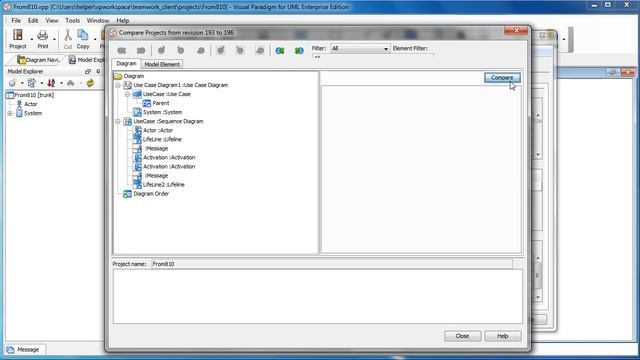Click the new model element icon in Model Explorer
The width and height of the screenshot is (640, 360).
(12, 83)
